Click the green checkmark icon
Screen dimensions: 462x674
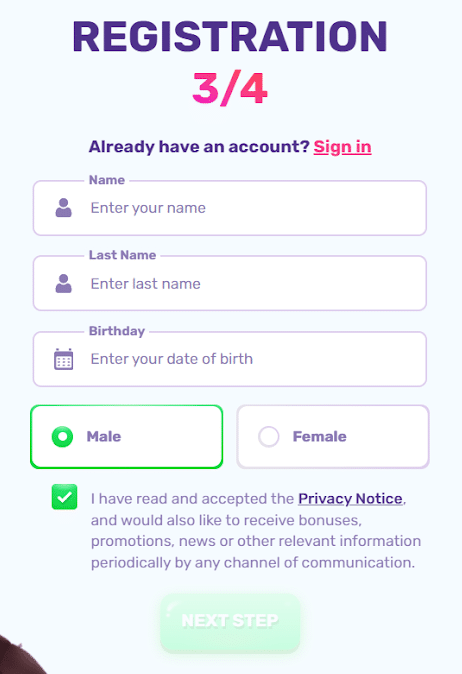tap(64, 497)
